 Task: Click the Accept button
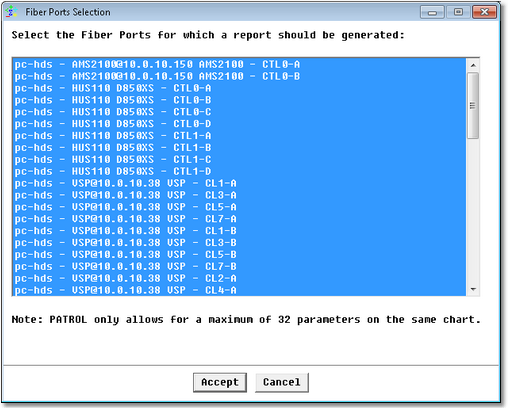click(220, 382)
